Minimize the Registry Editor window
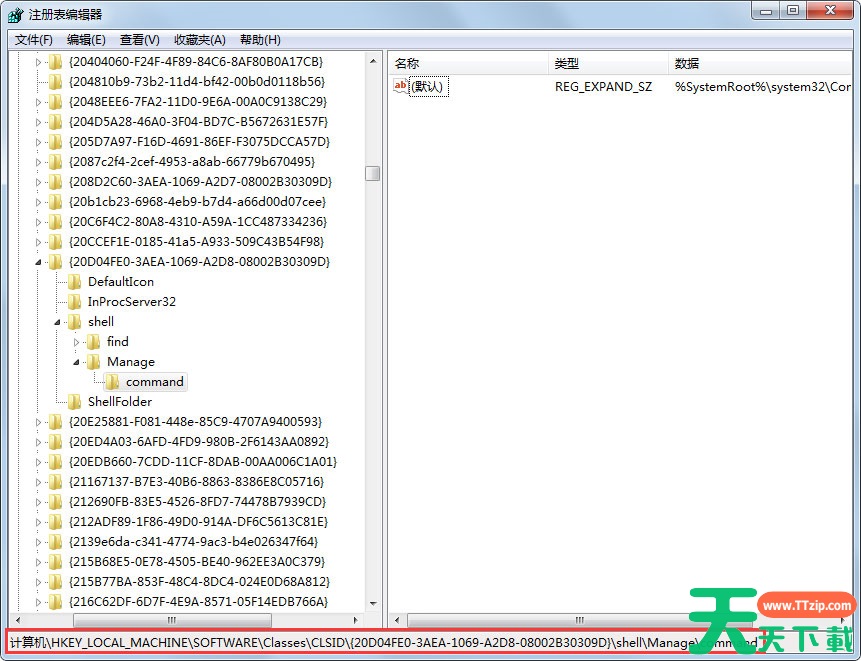Image resolution: width=861 pixels, height=661 pixels. [x=767, y=11]
